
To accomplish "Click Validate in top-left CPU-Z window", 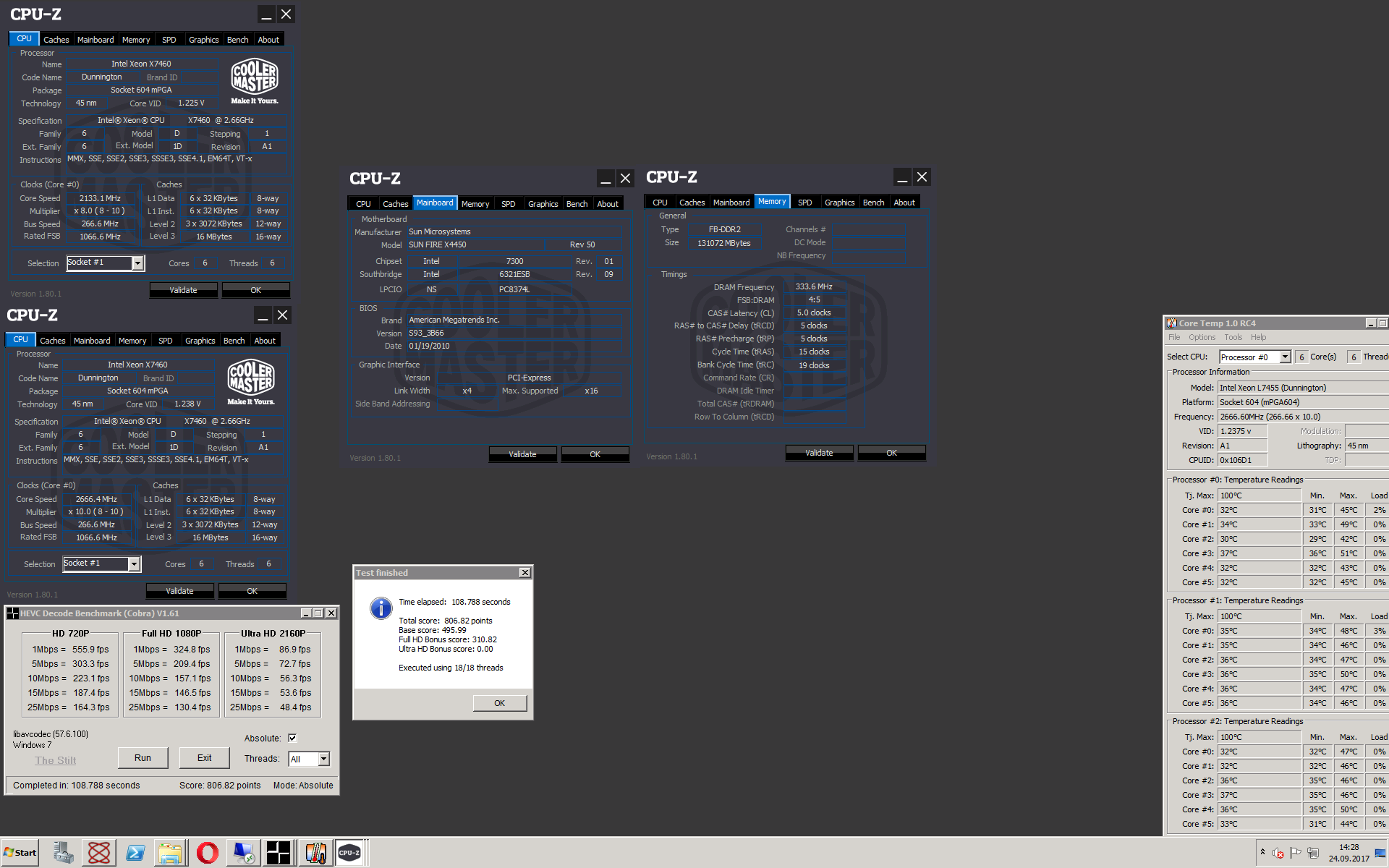I will pos(183,290).
